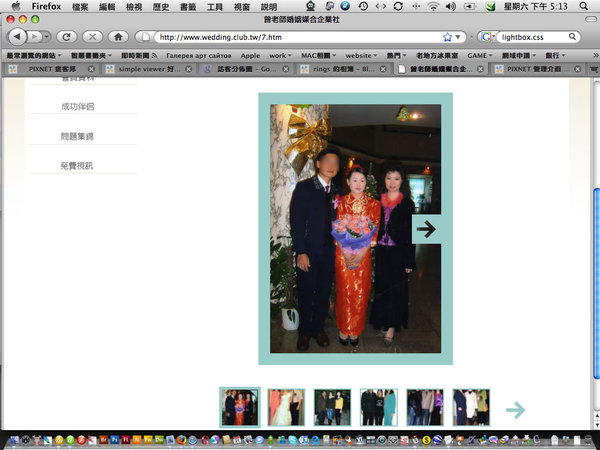This screenshot has width=600, height=450.
Task: Click the 免費視訊 sidebar link
Action: [x=77, y=165]
